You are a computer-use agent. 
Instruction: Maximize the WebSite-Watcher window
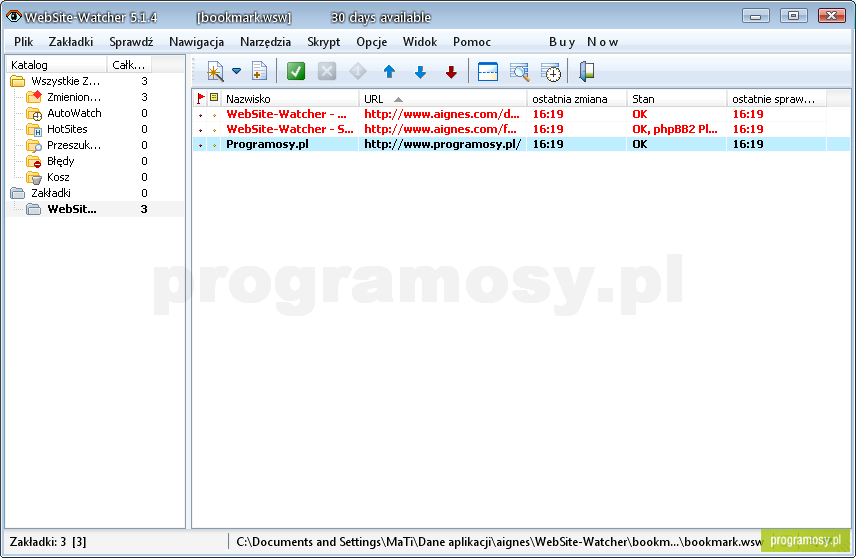click(793, 16)
